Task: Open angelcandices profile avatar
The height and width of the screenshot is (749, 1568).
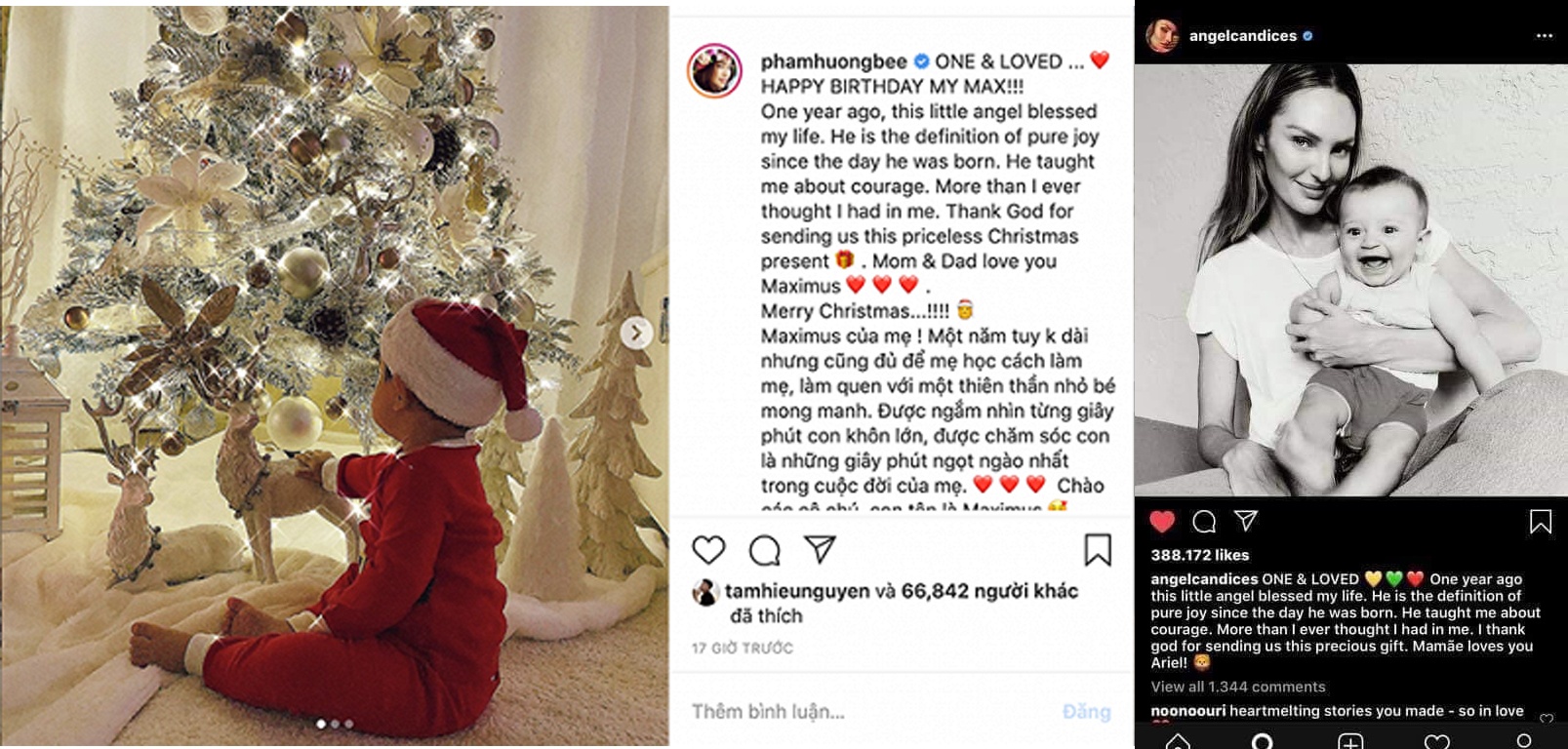Action: click(x=1163, y=36)
